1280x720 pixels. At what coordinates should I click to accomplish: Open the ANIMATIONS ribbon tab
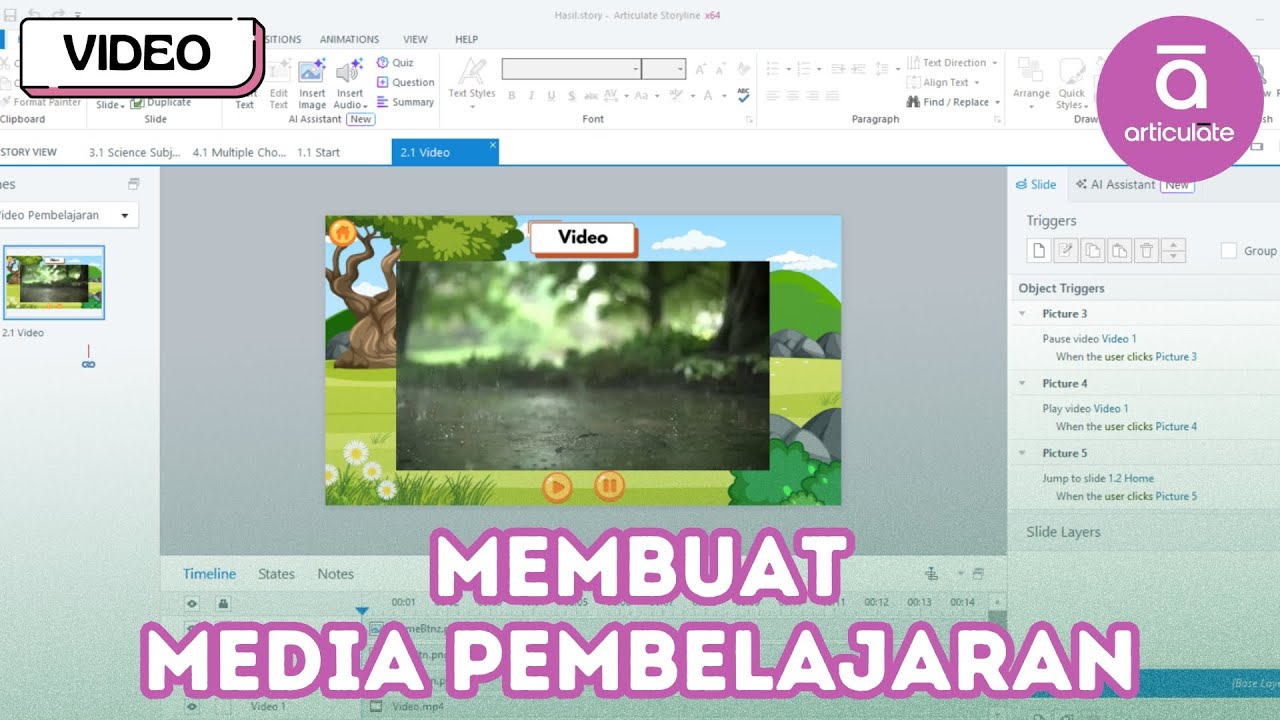tap(349, 39)
